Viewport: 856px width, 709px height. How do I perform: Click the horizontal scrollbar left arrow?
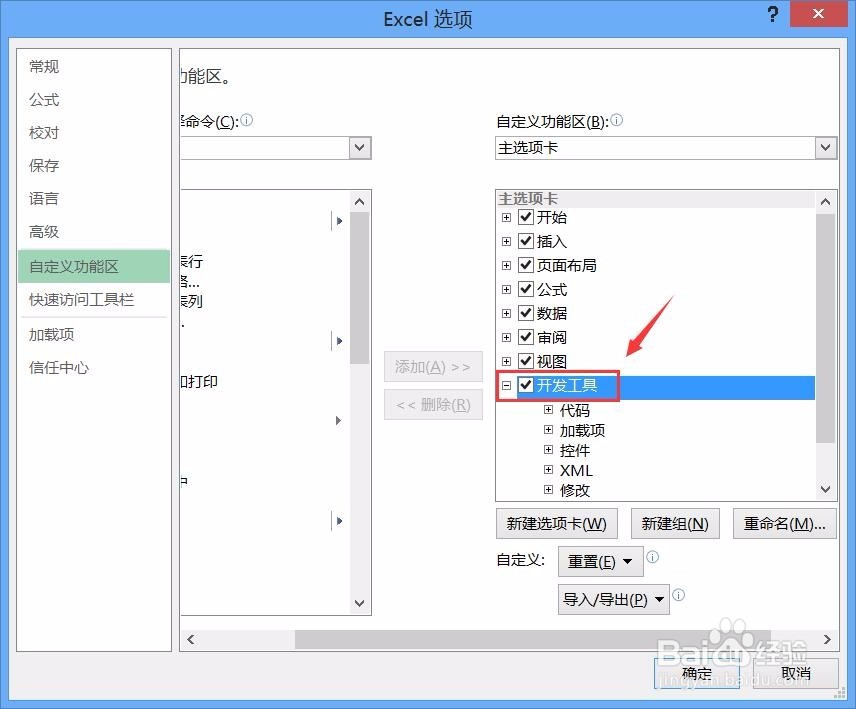(191, 639)
